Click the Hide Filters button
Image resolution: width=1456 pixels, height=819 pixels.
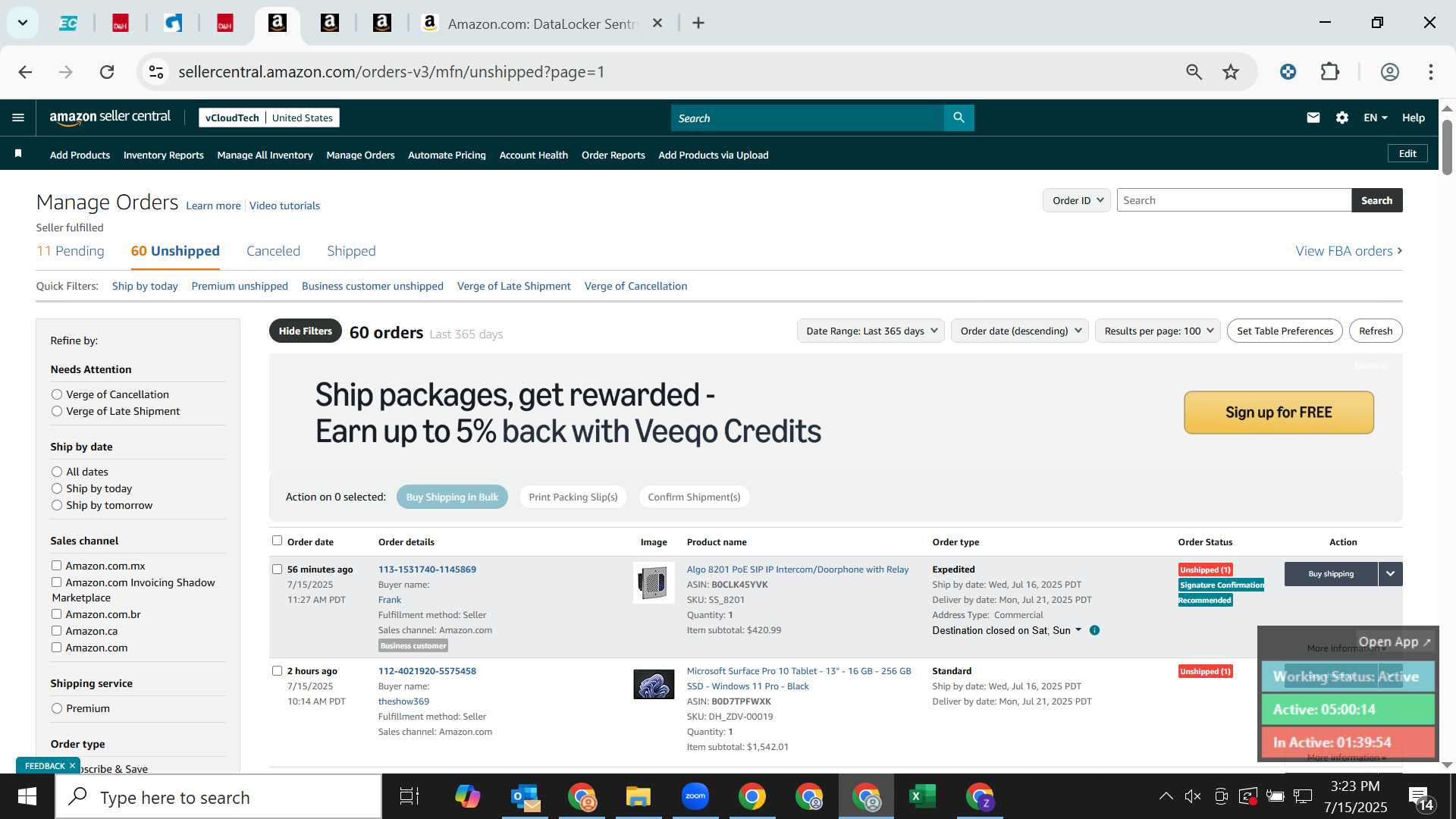[305, 331]
